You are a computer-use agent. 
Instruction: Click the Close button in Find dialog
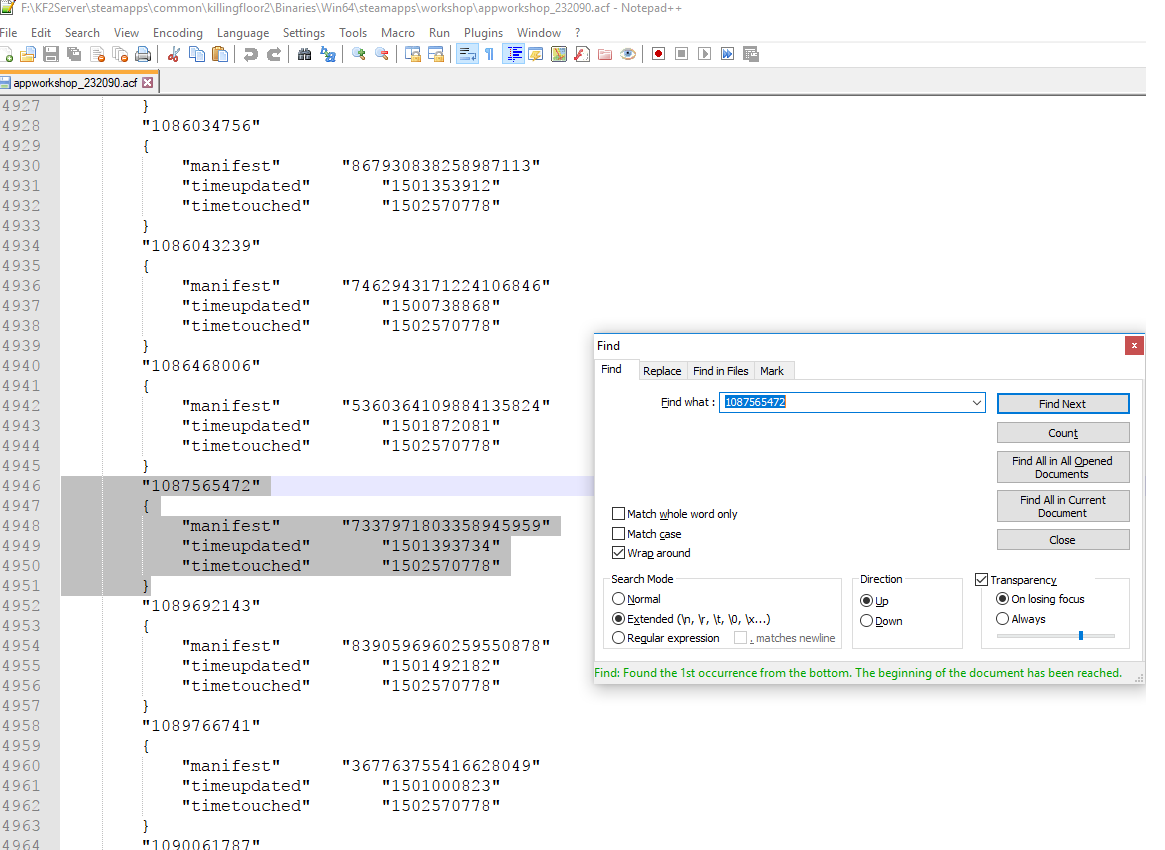[1062, 540]
